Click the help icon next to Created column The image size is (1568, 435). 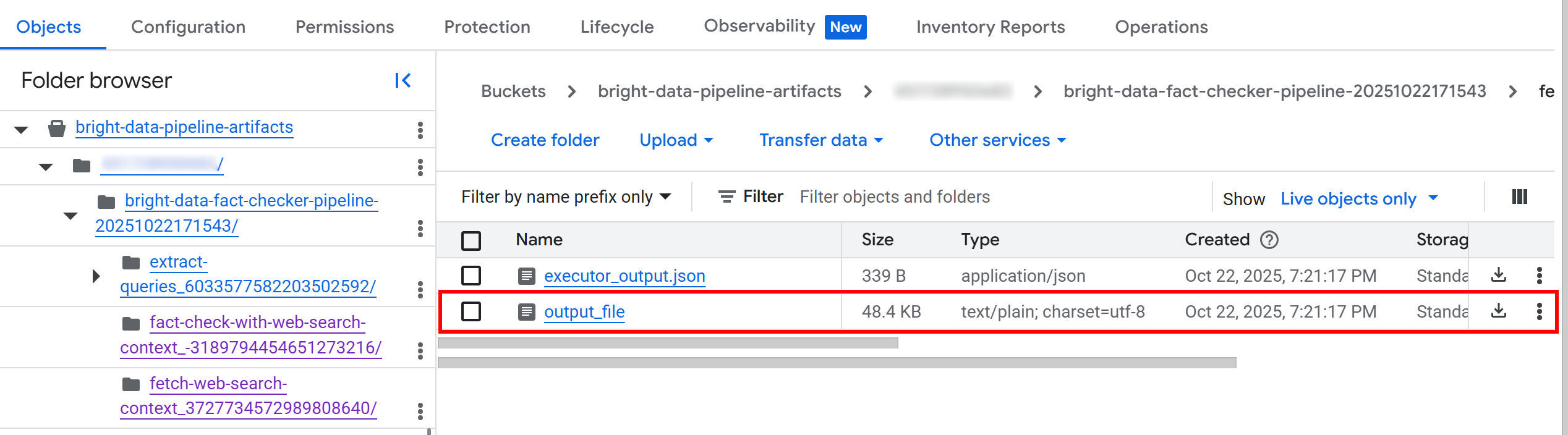click(x=1270, y=240)
